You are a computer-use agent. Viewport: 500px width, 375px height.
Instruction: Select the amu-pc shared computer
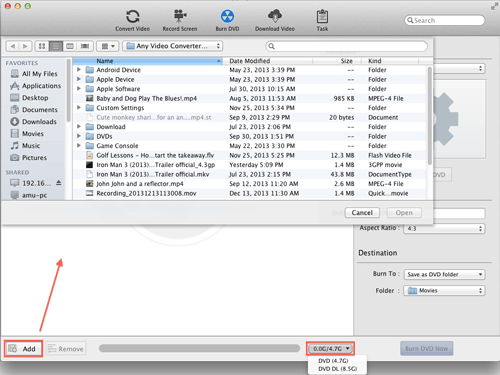tap(29, 195)
